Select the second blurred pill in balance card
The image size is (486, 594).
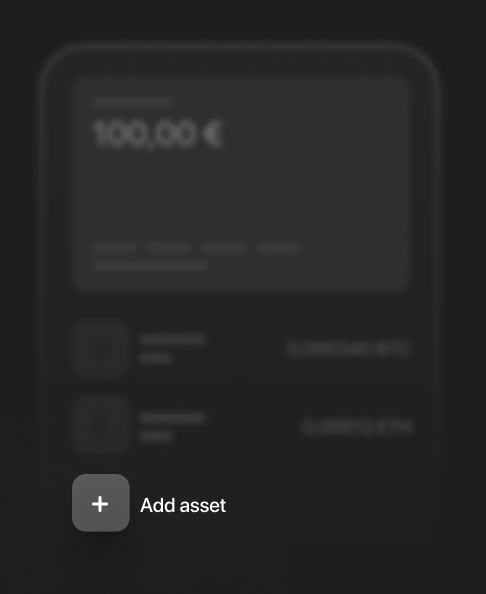(169, 248)
